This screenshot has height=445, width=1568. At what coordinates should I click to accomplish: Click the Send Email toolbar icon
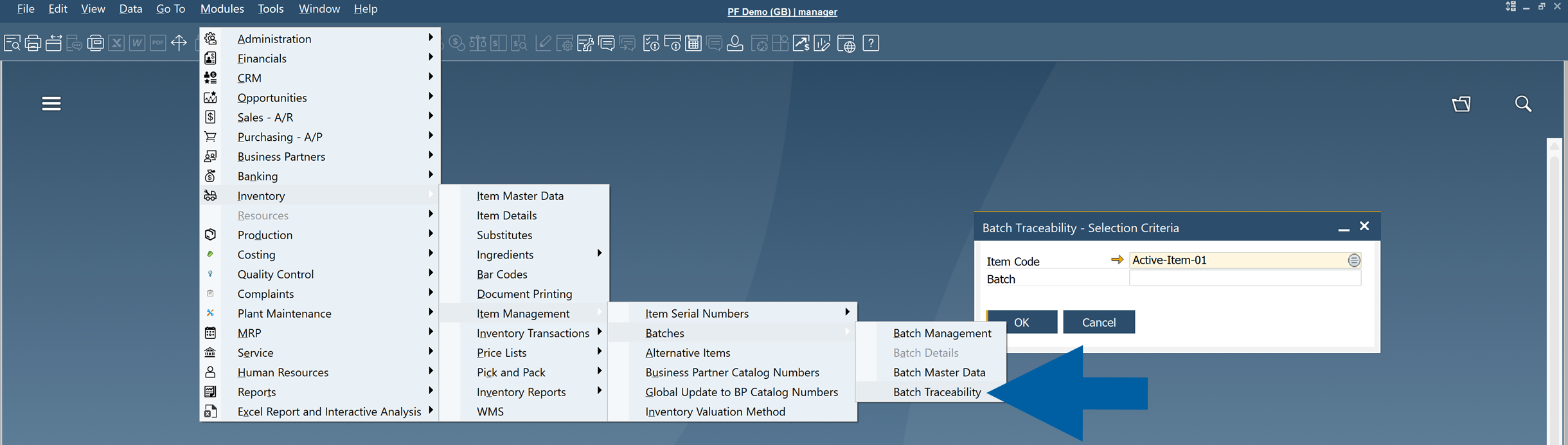[54, 43]
